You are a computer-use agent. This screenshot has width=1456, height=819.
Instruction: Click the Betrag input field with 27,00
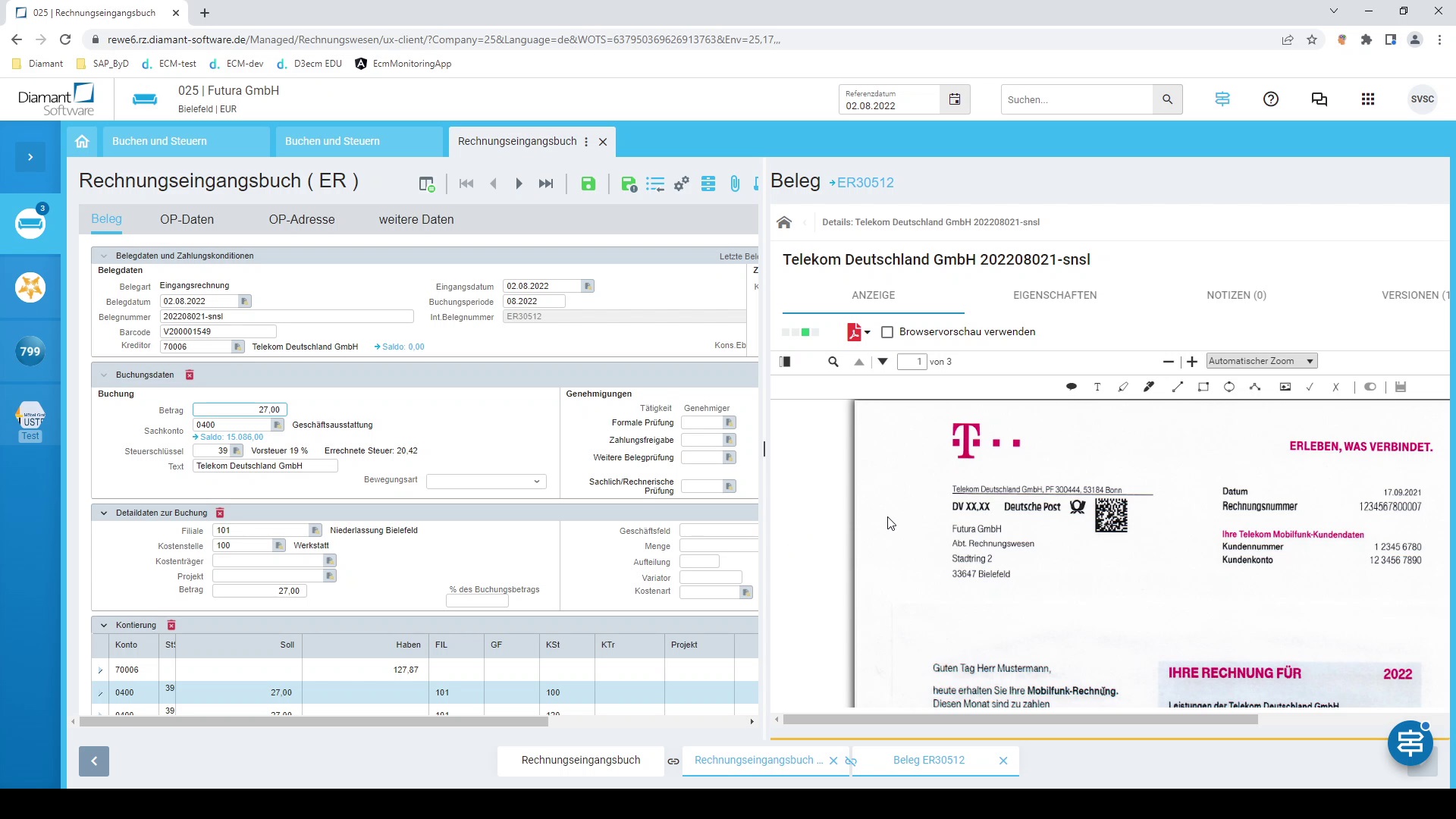point(240,409)
